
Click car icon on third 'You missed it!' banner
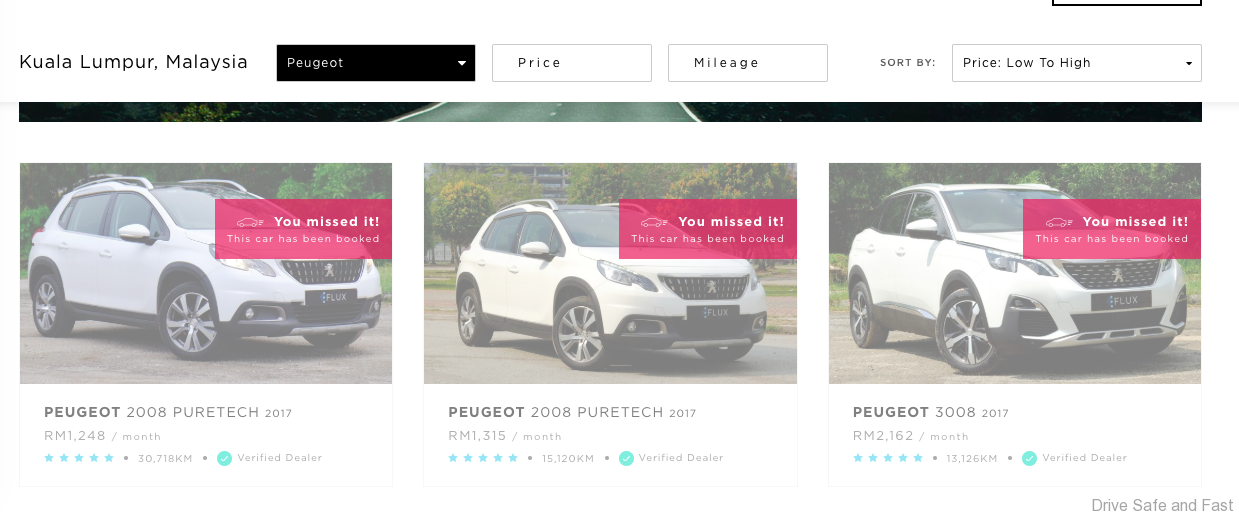click(x=1059, y=222)
